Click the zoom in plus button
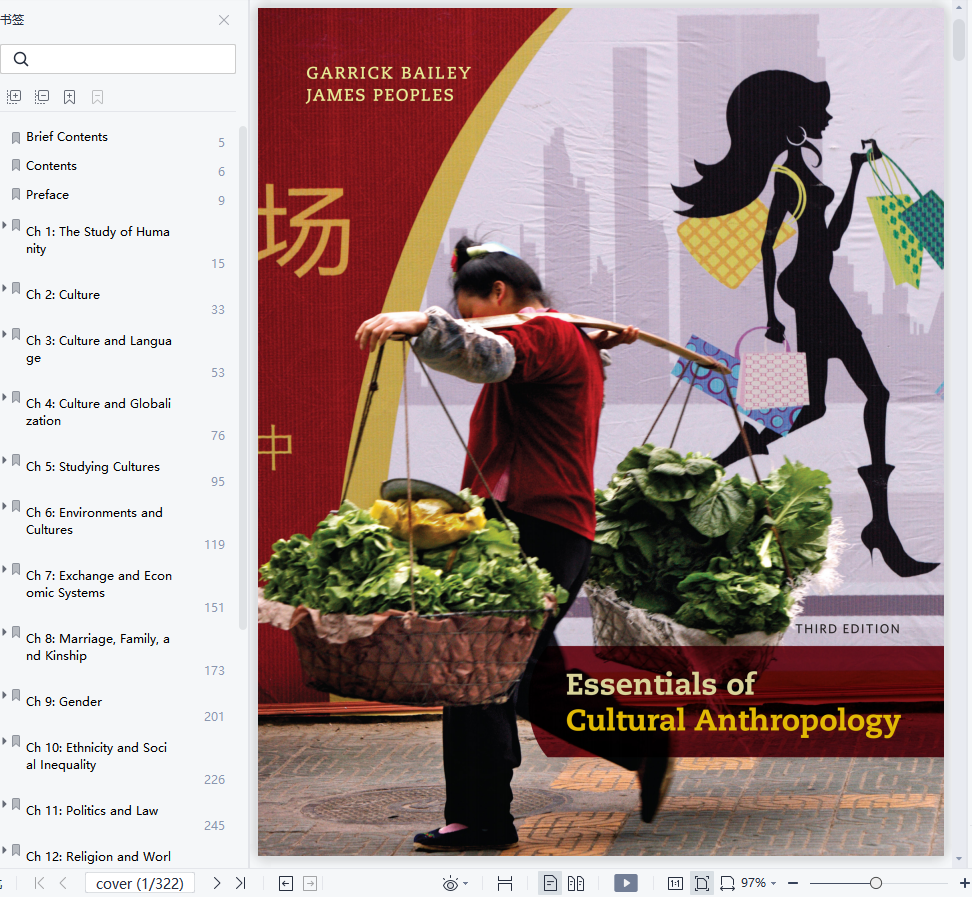 [x=964, y=883]
